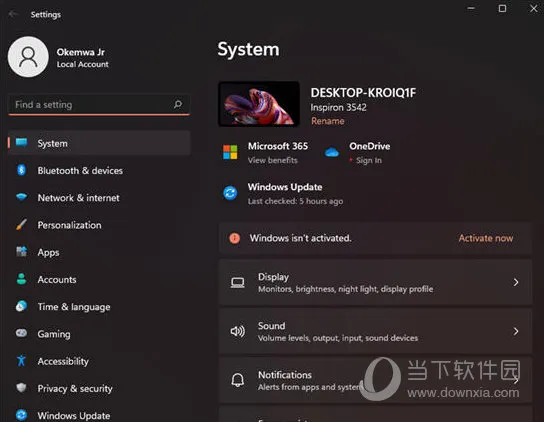Click the OneDrive cloud icon
The image size is (544, 422).
coord(332,152)
